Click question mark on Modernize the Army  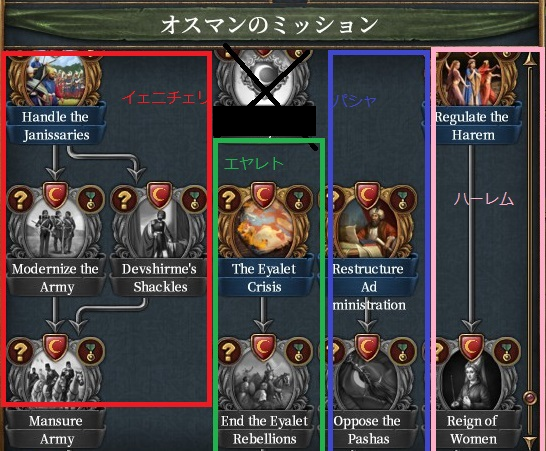click(x=20, y=199)
